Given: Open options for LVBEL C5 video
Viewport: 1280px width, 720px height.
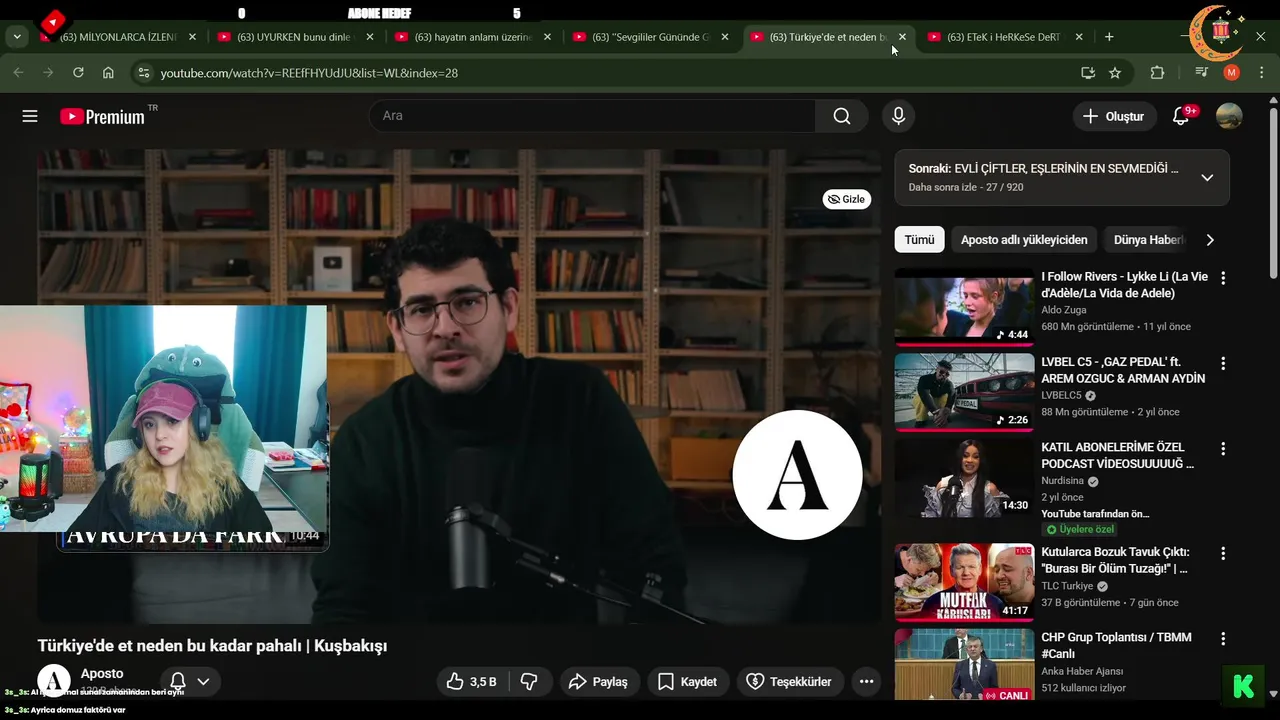Looking at the screenshot, I should coord(1222,363).
